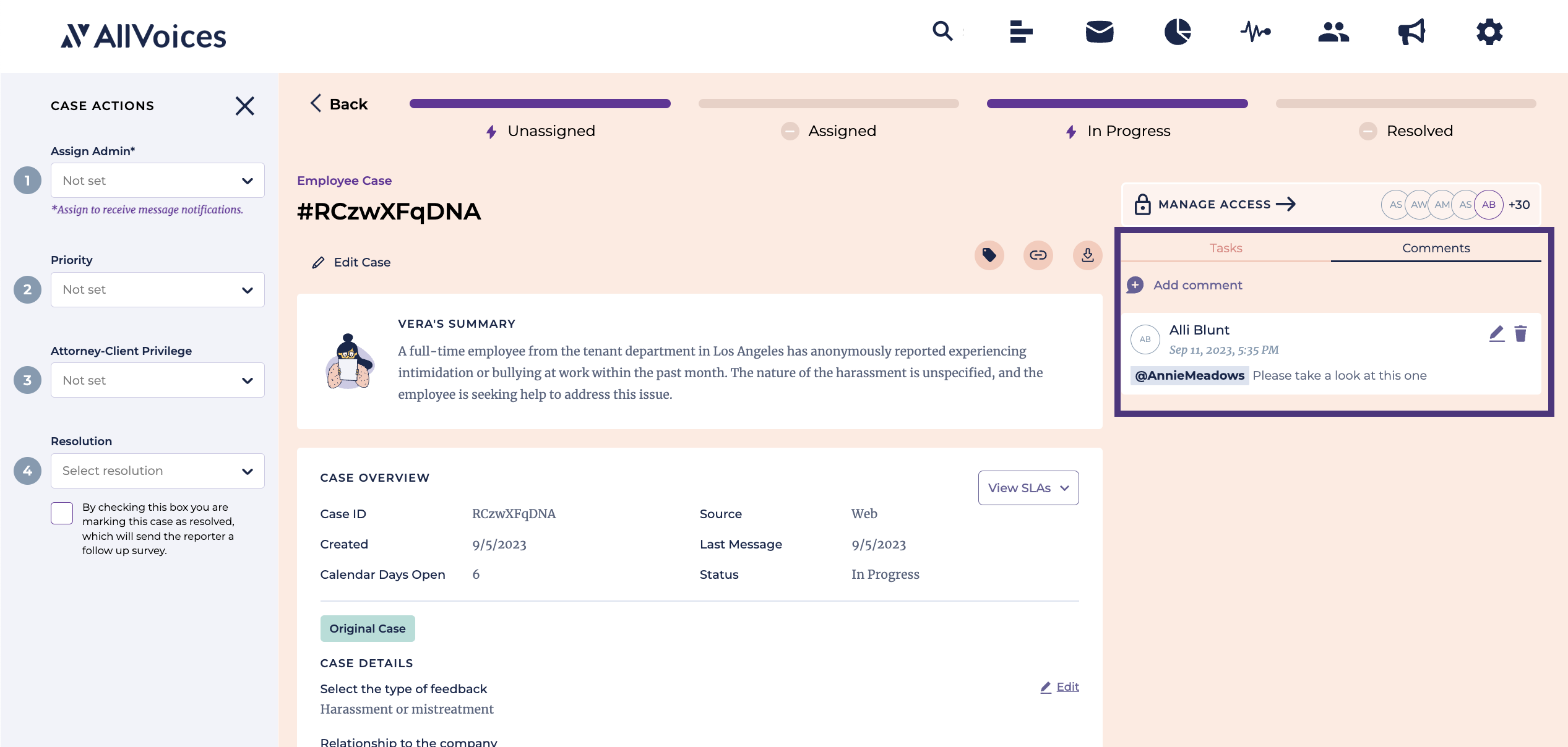
Task: Expand the View SLAs dropdown
Action: click(x=1028, y=488)
